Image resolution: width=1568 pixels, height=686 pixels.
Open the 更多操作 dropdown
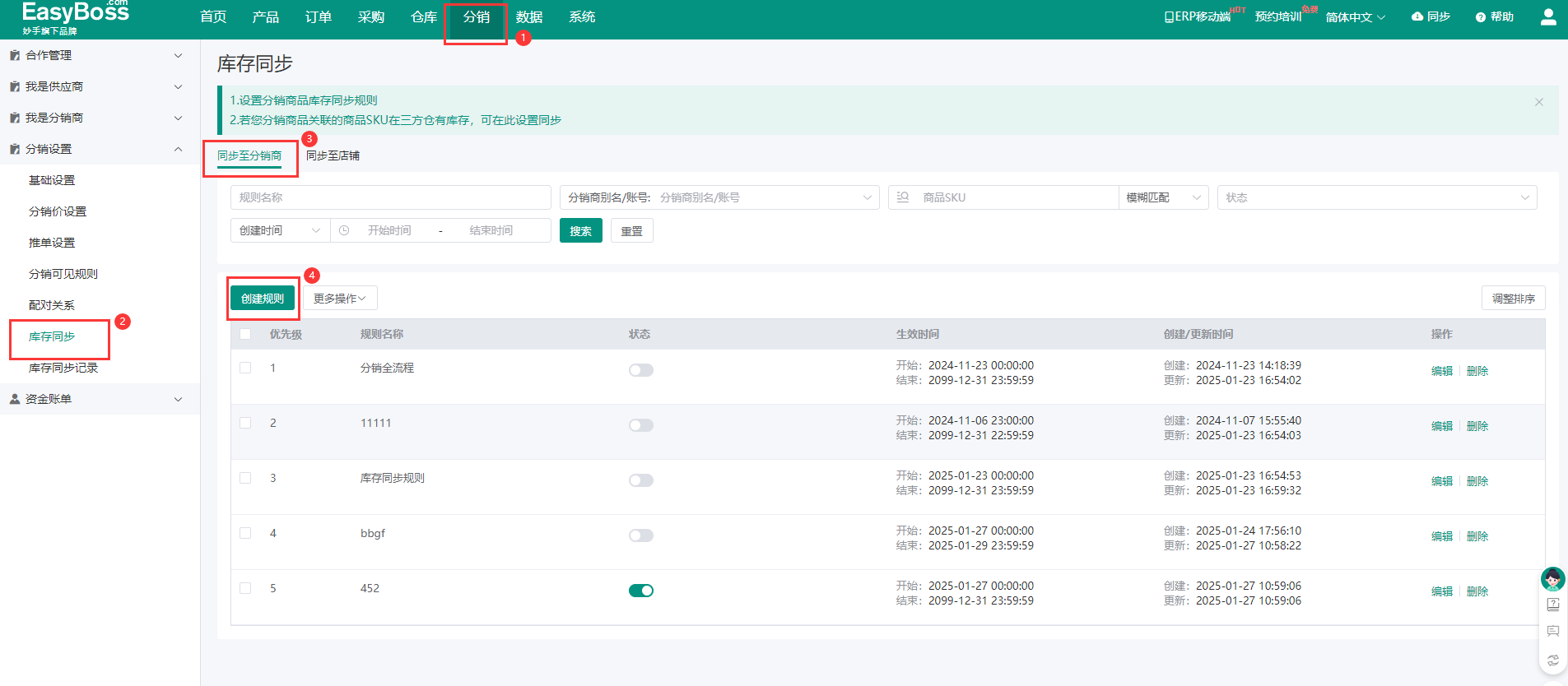(x=339, y=299)
